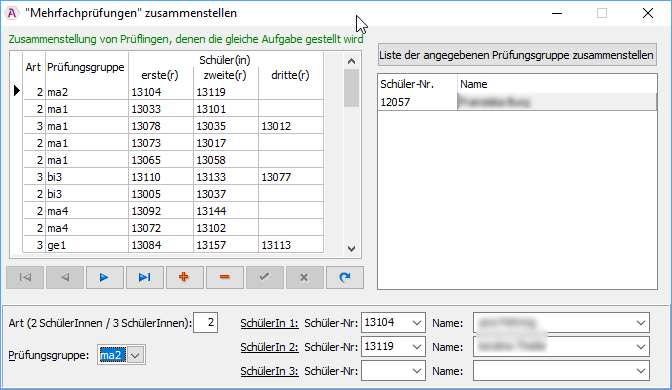Select cell 13144 in ma4 row

click(x=226, y=211)
